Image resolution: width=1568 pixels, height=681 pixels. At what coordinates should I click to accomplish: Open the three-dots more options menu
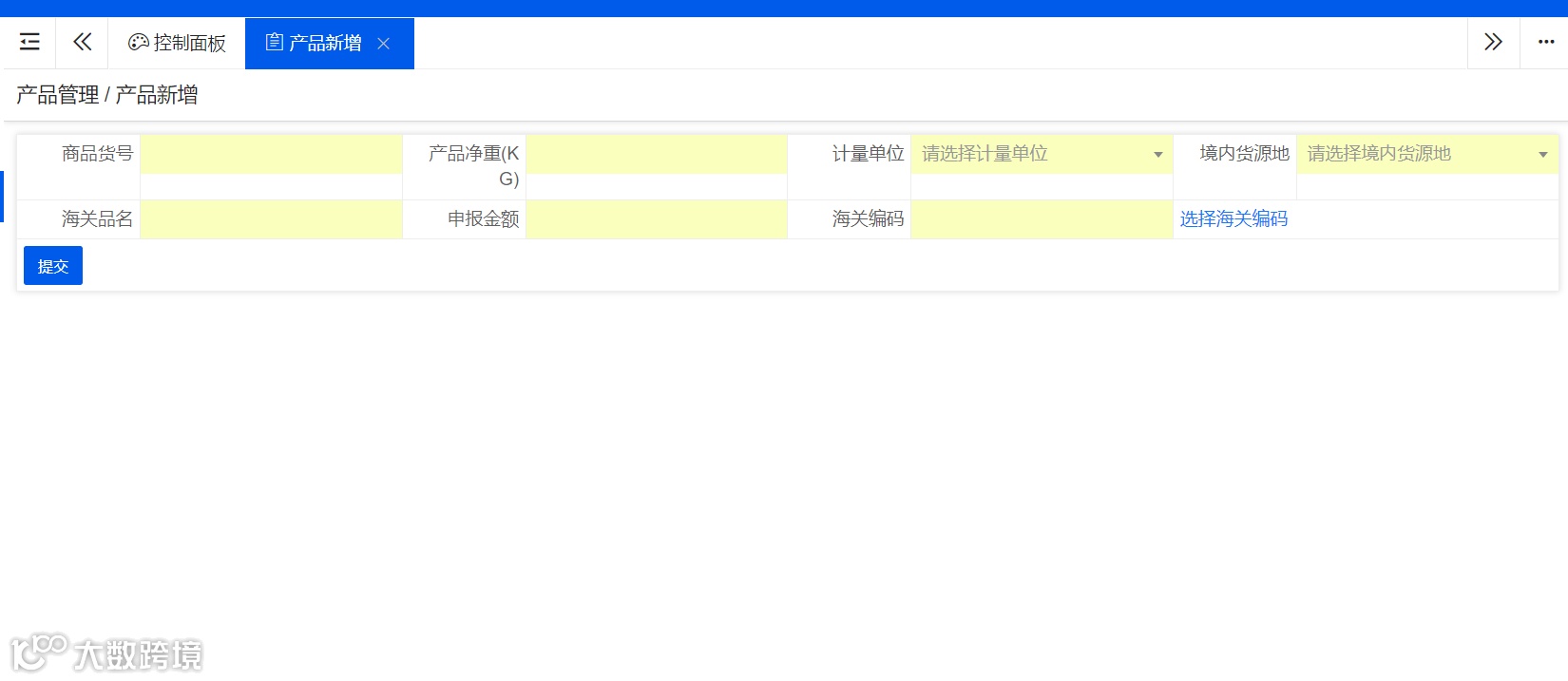(x=1546, y=42)
